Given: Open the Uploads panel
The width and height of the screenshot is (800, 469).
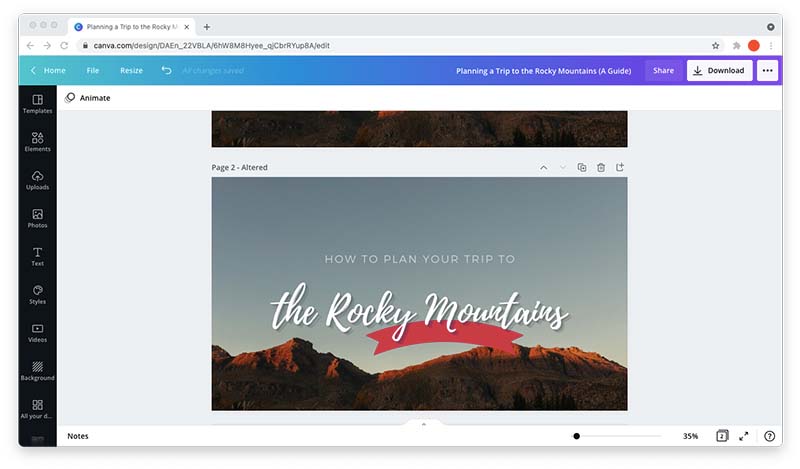Looking at the screenshot, I should [x=37, y=180].
